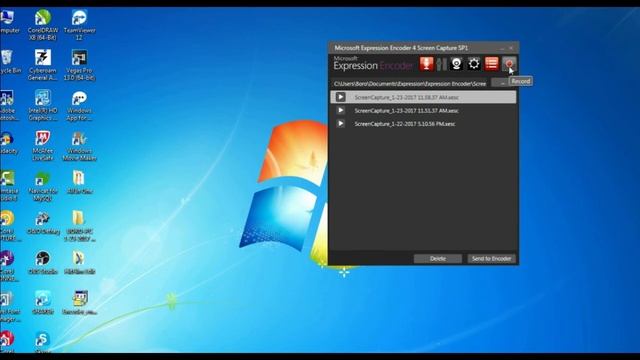
Task: Select the Navicat for MySQL desktop icon
Action: click(43, 186)
